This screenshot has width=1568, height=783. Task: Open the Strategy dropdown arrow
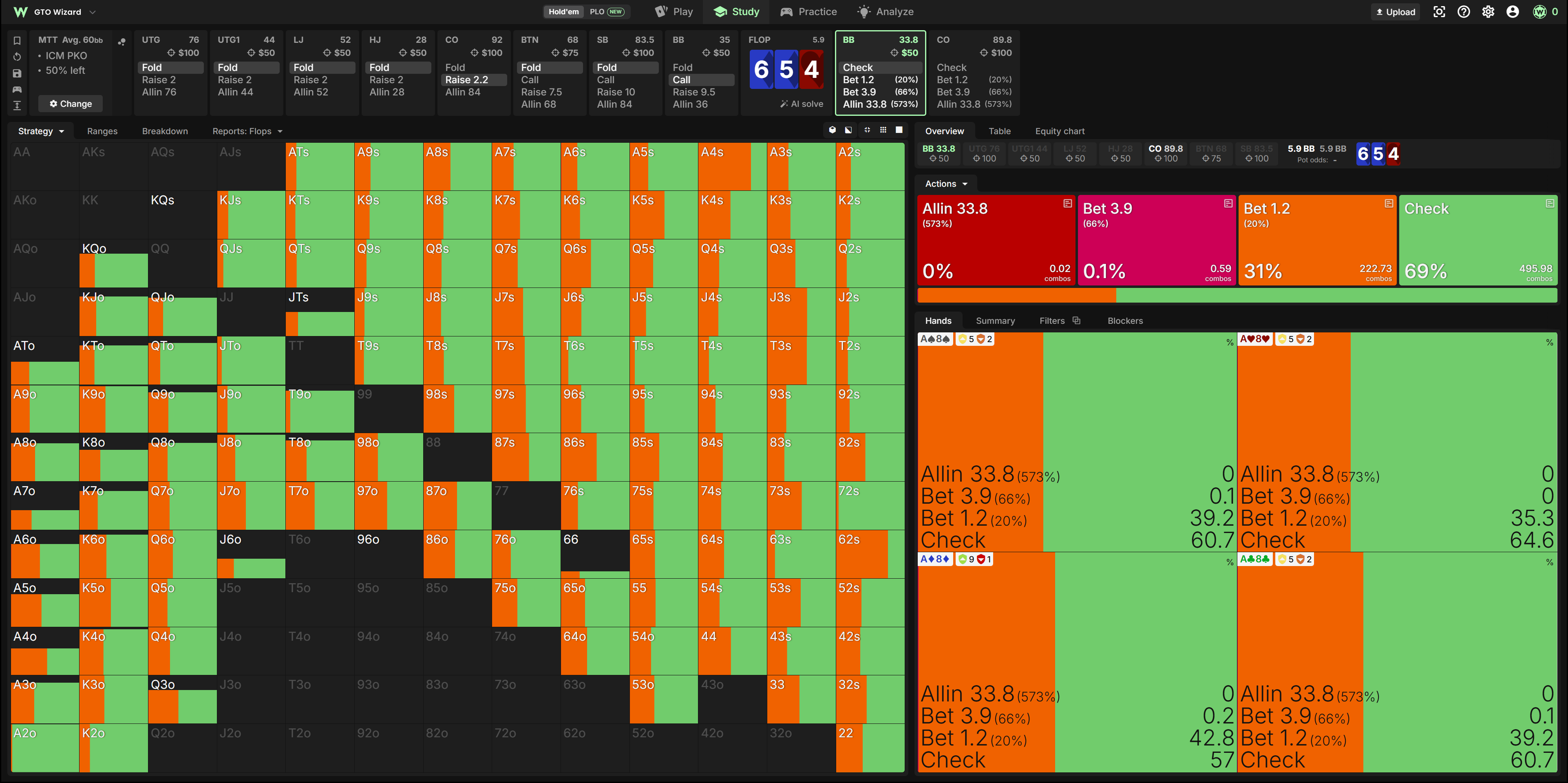pos(62,131)
